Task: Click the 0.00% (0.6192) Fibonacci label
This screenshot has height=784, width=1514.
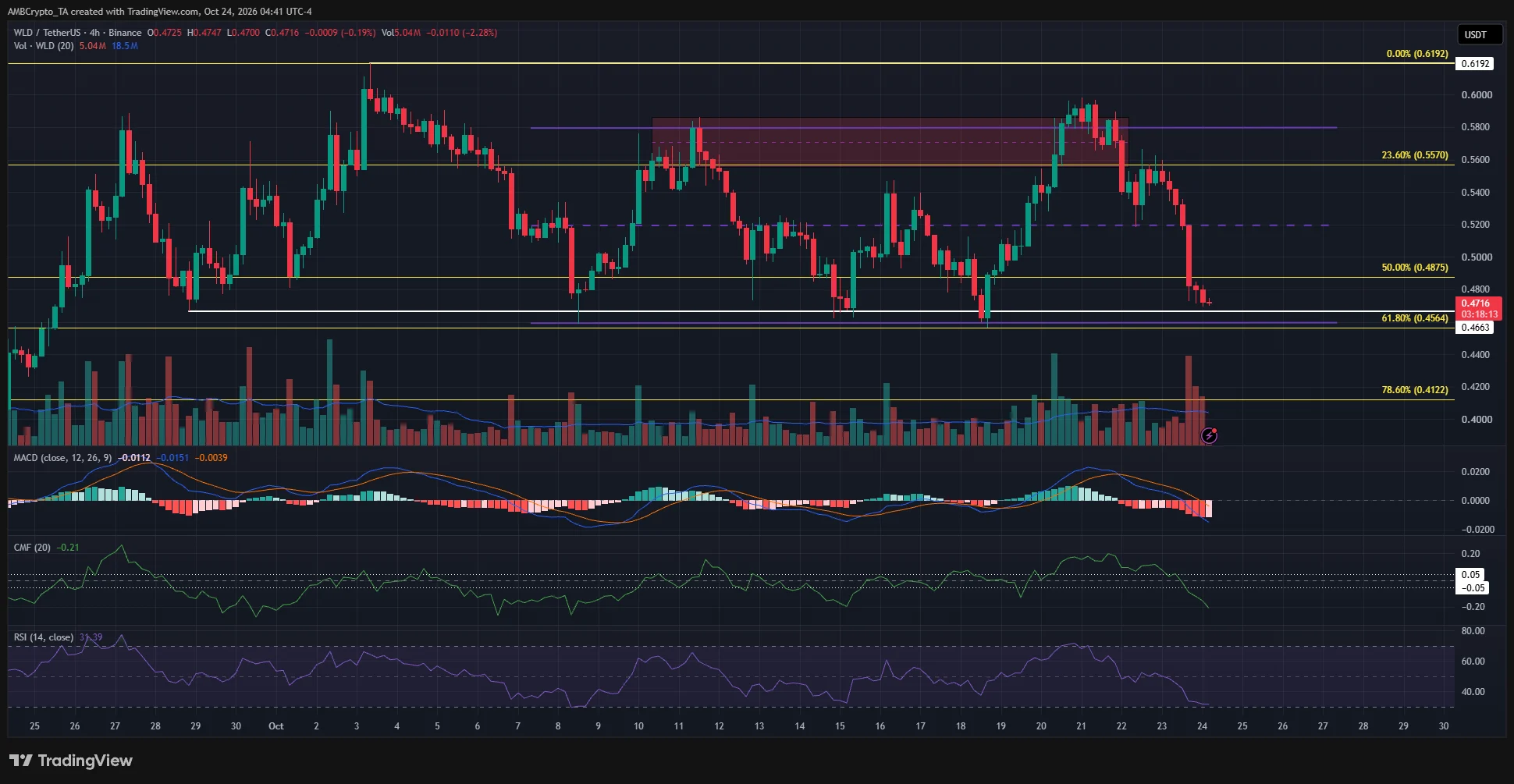Action: (x=1417, y=54)
